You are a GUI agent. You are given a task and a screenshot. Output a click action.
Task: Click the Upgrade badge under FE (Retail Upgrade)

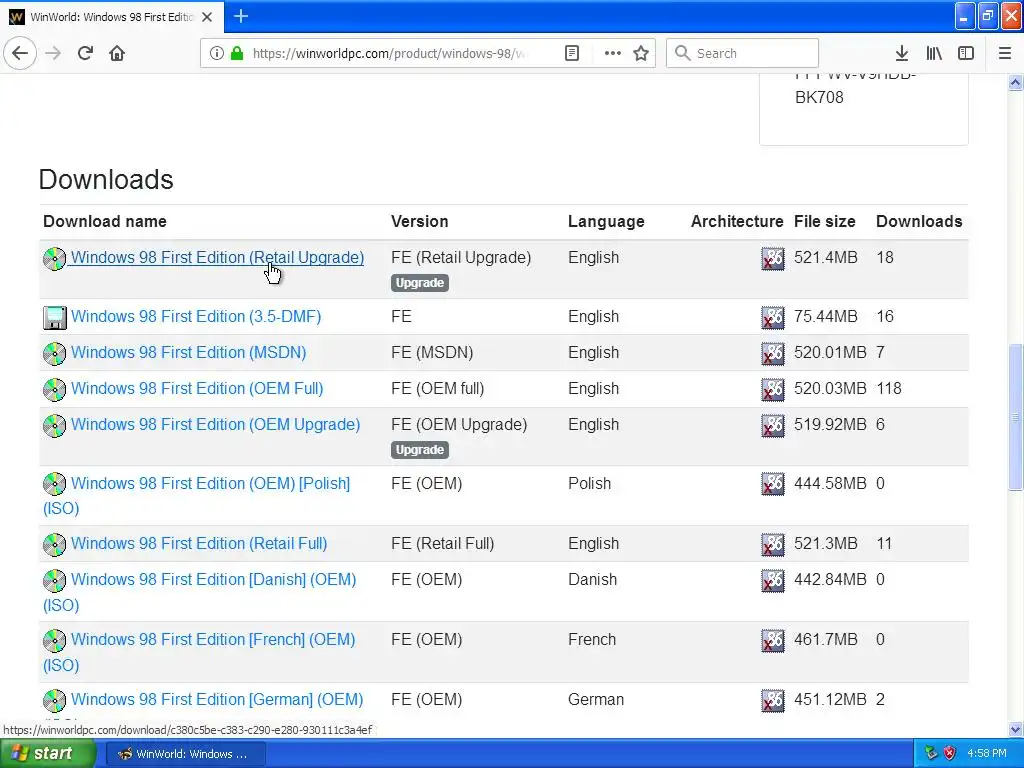coord(419,283)
